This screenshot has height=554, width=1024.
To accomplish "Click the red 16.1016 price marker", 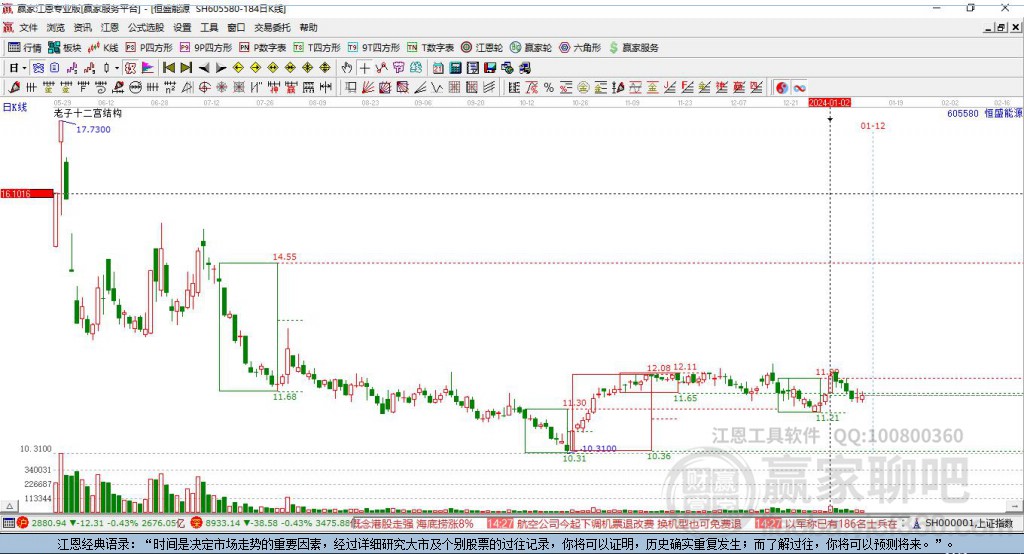I will [27, 193].
